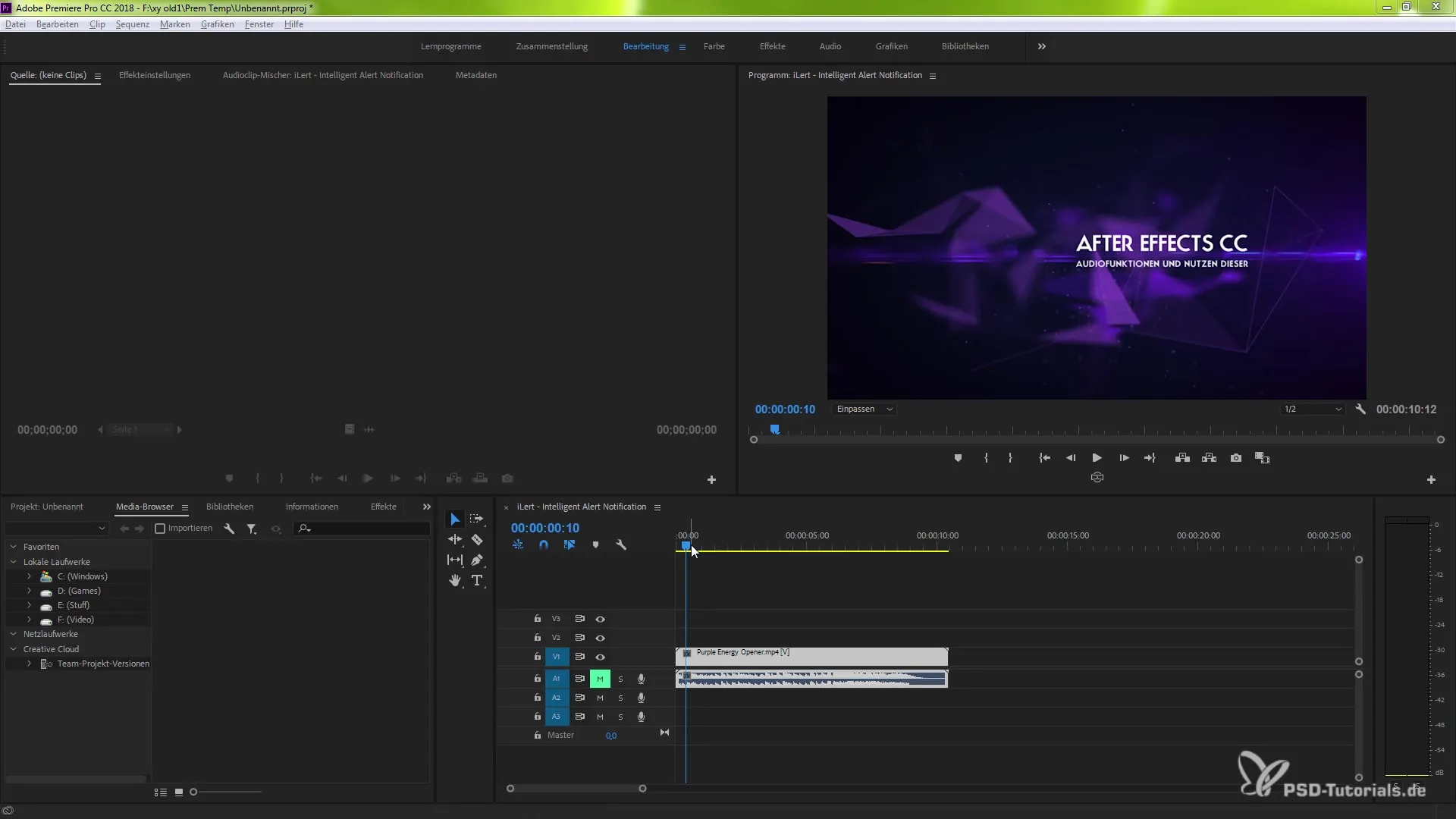The image size is (1456, 819).
Task: Unmute track A1
Action: [x=600, y=679]
